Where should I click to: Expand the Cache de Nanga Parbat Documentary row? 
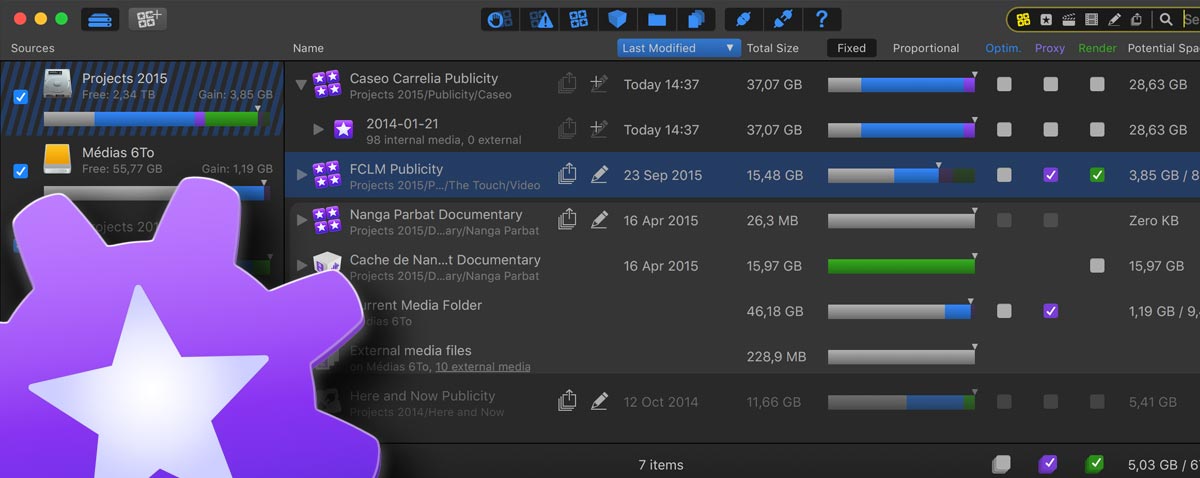[302, 265]
